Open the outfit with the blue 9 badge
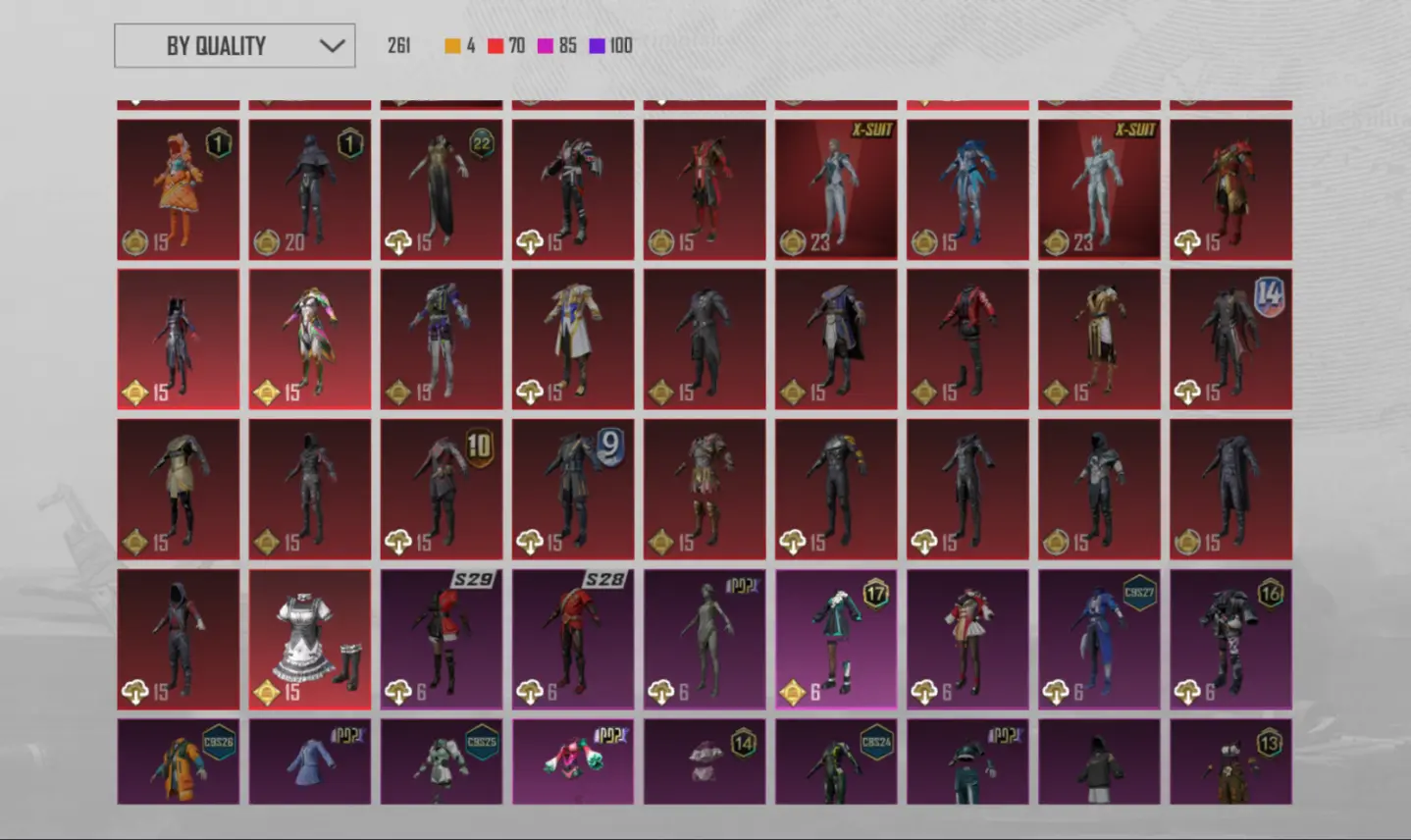Viewport: 1411px width, 840px height. click(x=572, y=490)
